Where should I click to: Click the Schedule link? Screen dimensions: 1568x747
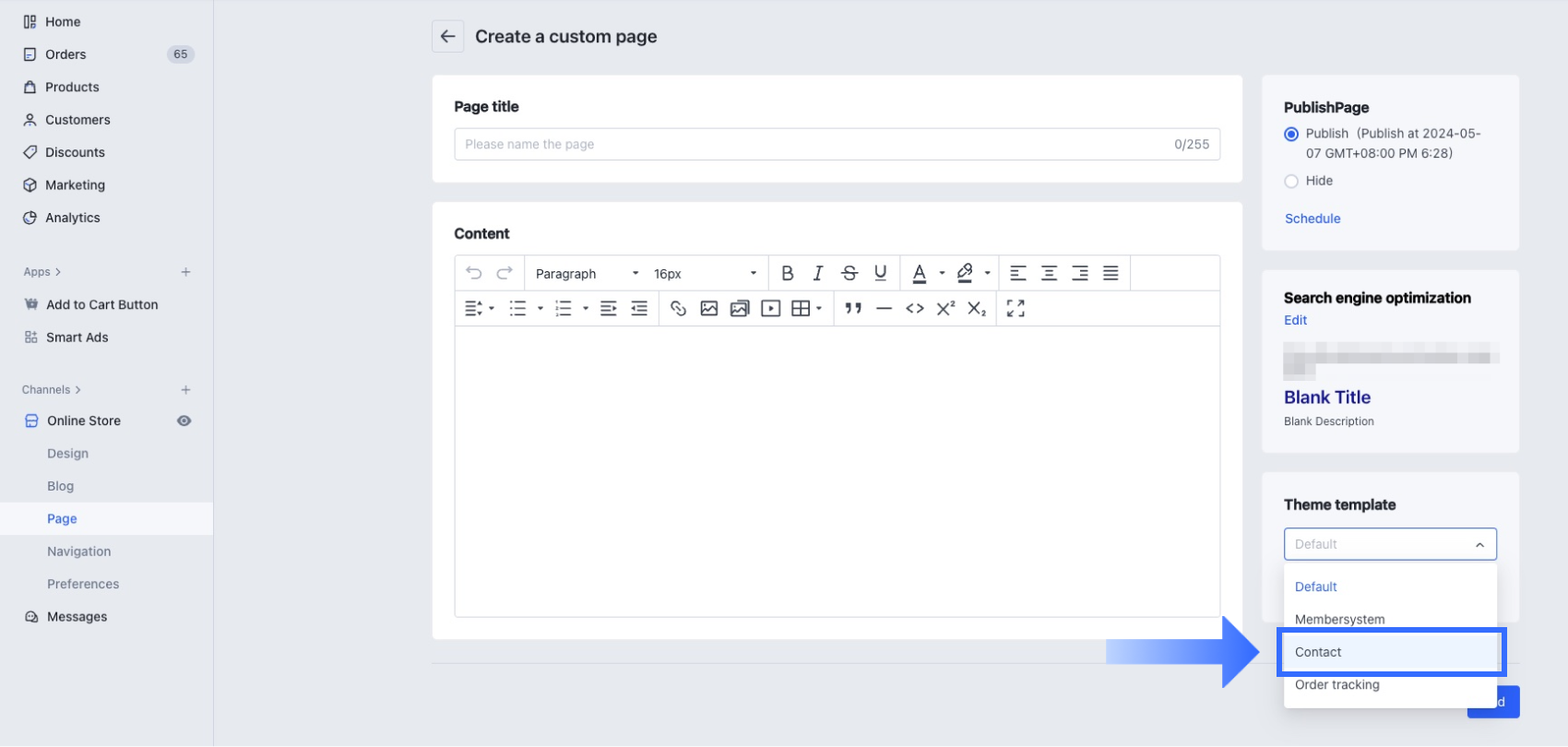1313,219
